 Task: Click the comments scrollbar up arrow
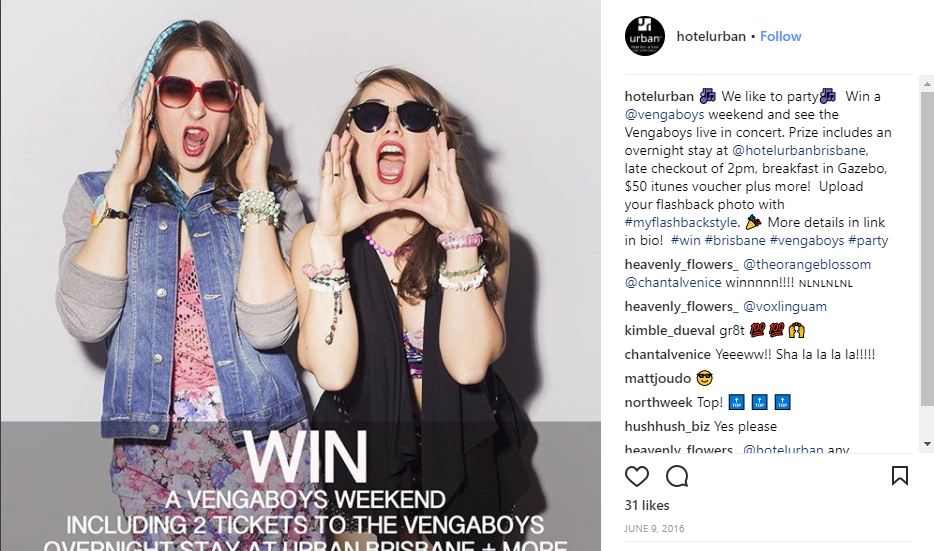(927, 85)
